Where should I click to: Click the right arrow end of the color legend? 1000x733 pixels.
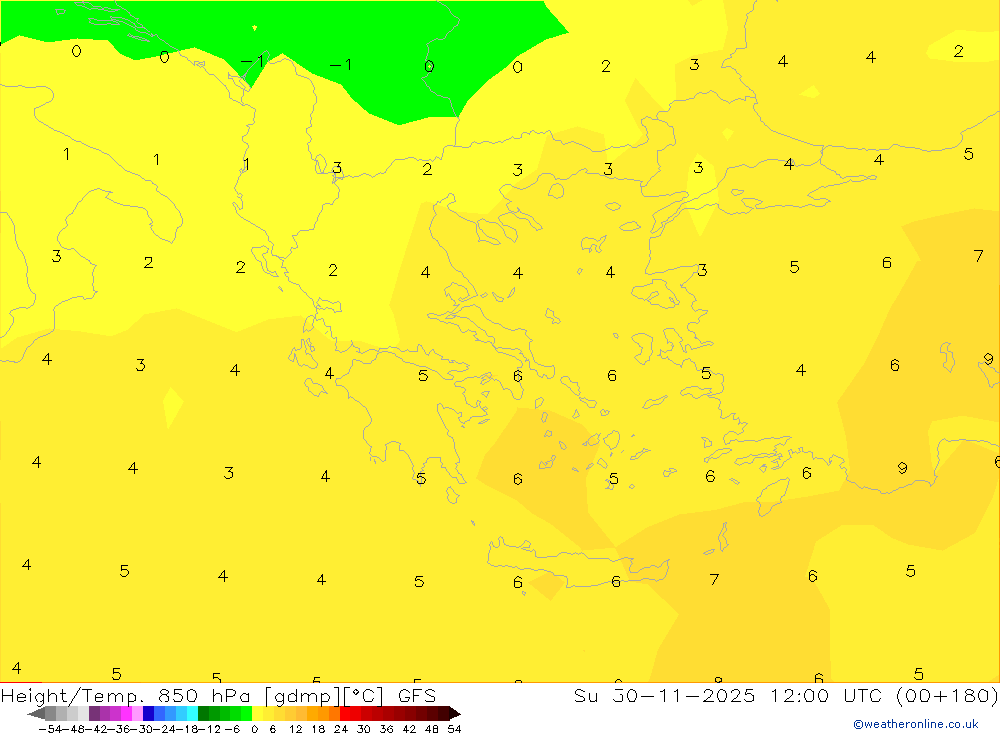point(455,714)
